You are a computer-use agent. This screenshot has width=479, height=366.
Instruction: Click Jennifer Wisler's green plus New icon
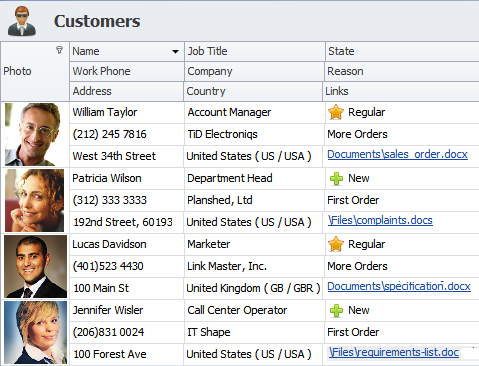pyautogui.click(x=336, y=311)
